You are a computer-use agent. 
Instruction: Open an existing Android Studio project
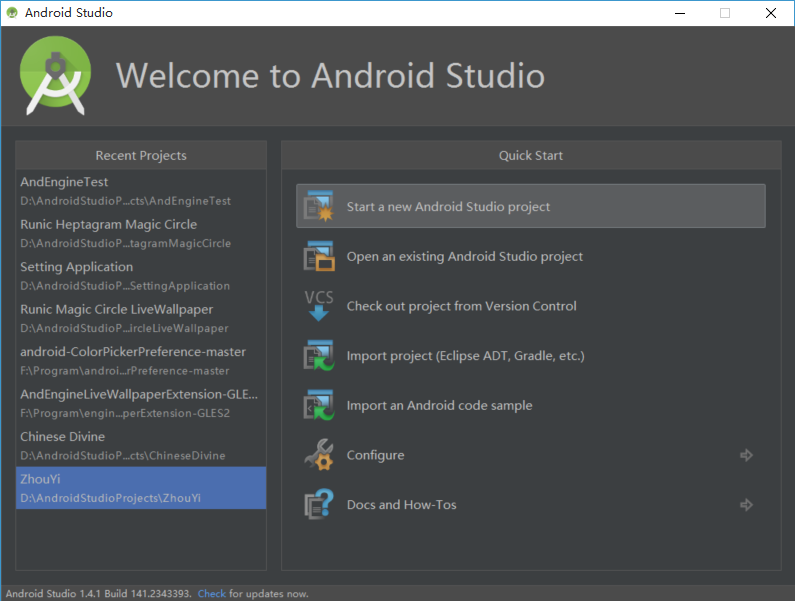(x=530, y=256)
